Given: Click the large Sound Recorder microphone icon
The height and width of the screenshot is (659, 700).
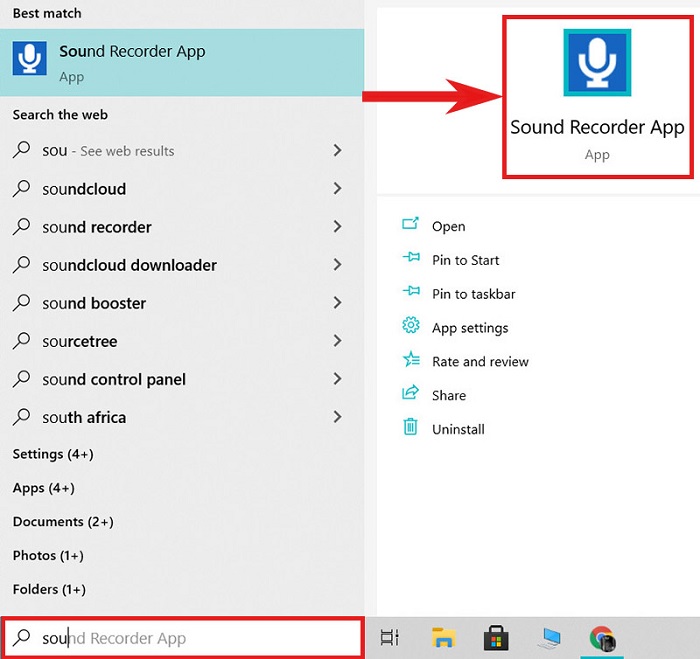Looking at the screenshot, I should tap(596, 63).
